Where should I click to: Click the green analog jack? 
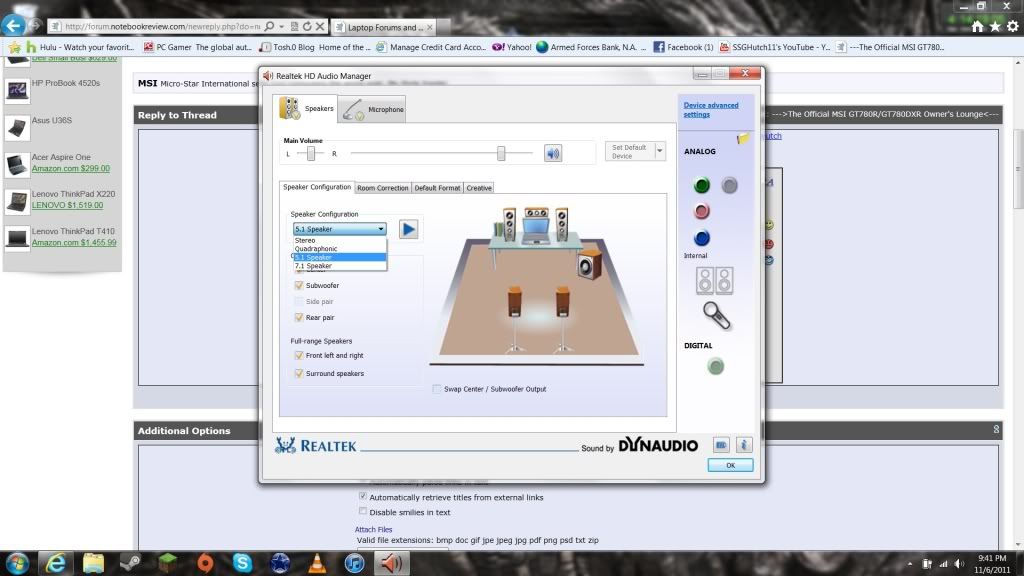tap(702, 185)
